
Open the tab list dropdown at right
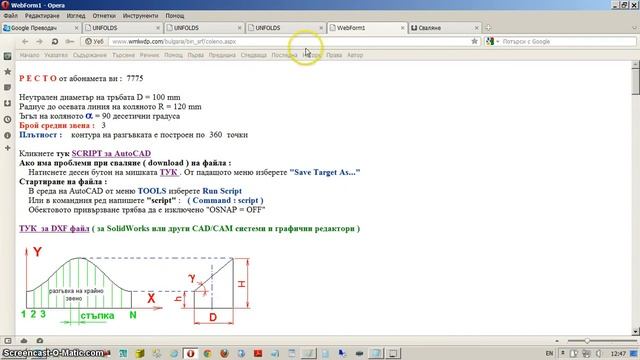point(634,28)
